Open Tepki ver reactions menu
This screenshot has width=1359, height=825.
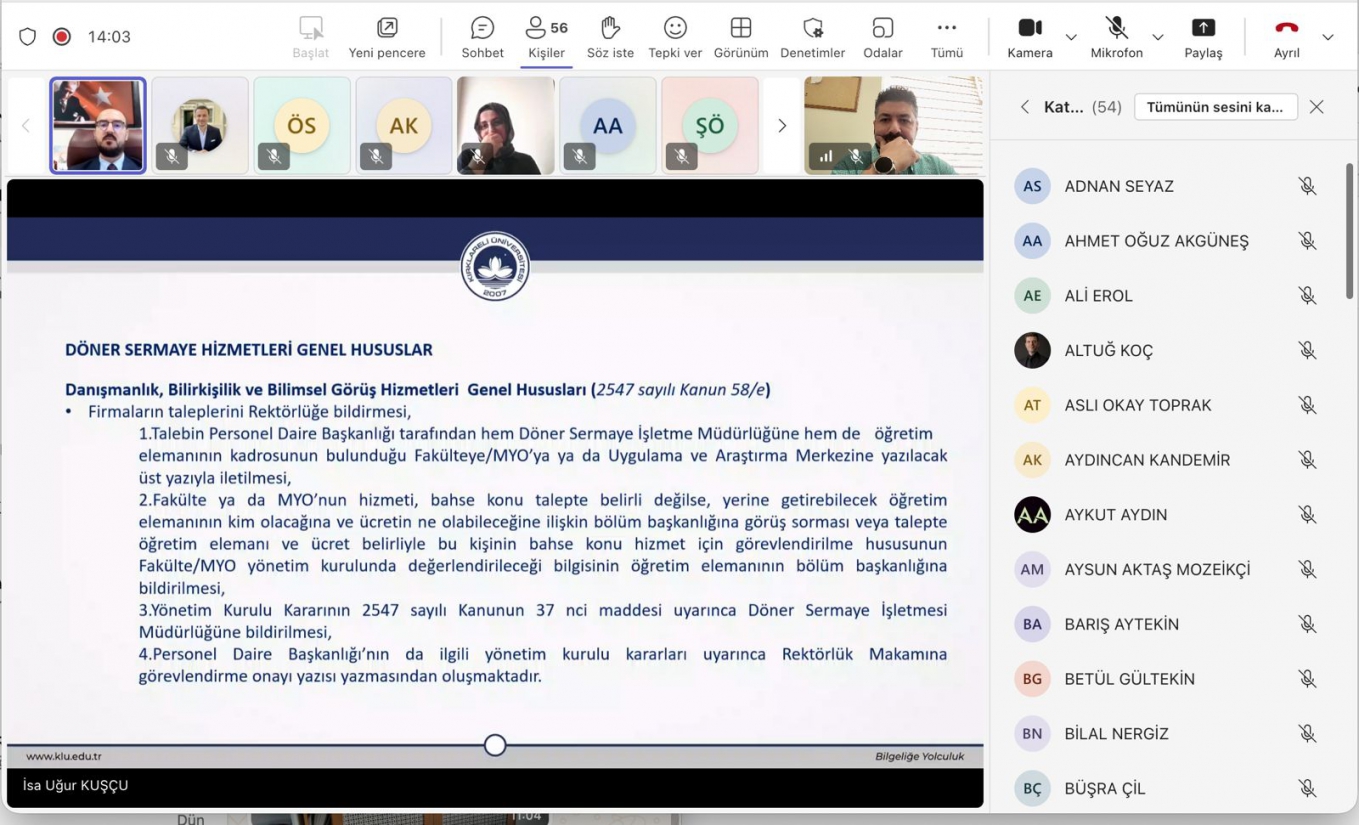coord(675,37)
